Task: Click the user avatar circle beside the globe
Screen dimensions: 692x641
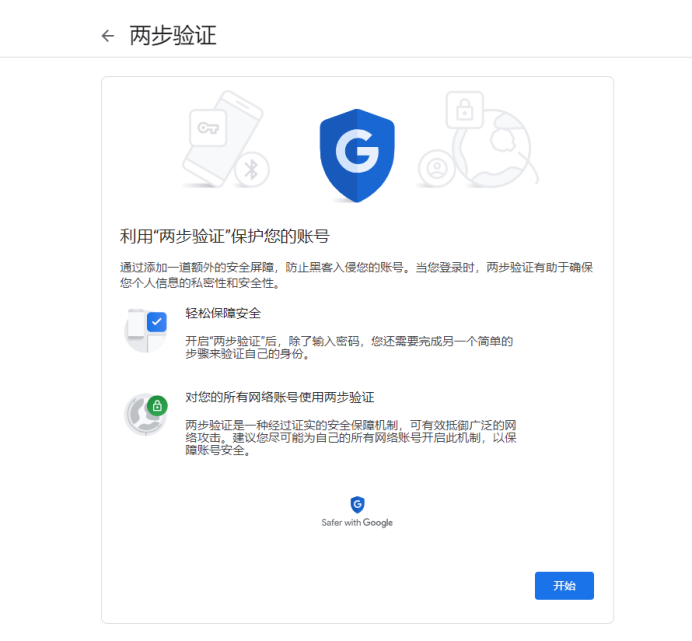Action: pos(437,168)
